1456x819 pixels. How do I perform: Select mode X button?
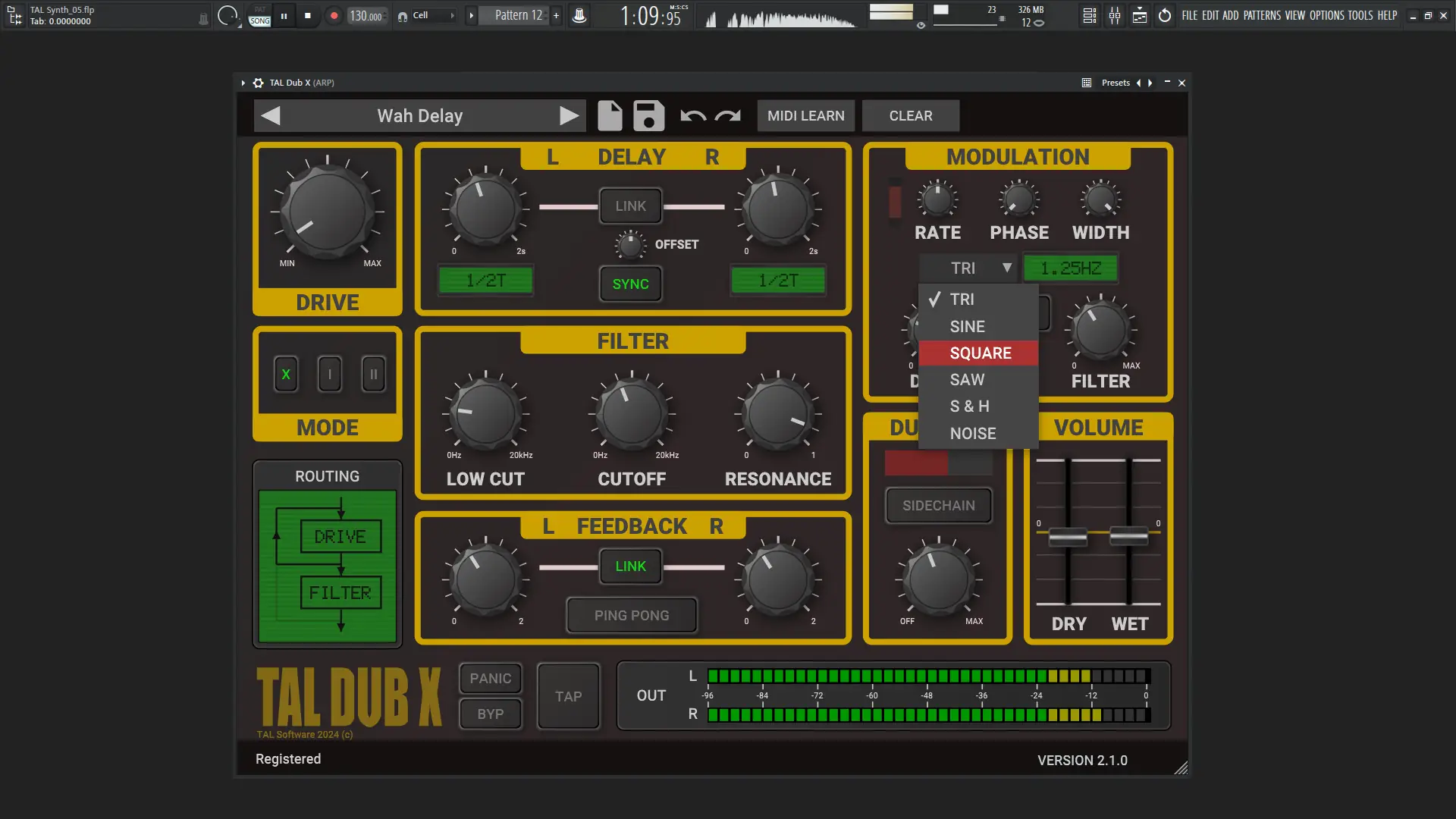coord(286,374)
